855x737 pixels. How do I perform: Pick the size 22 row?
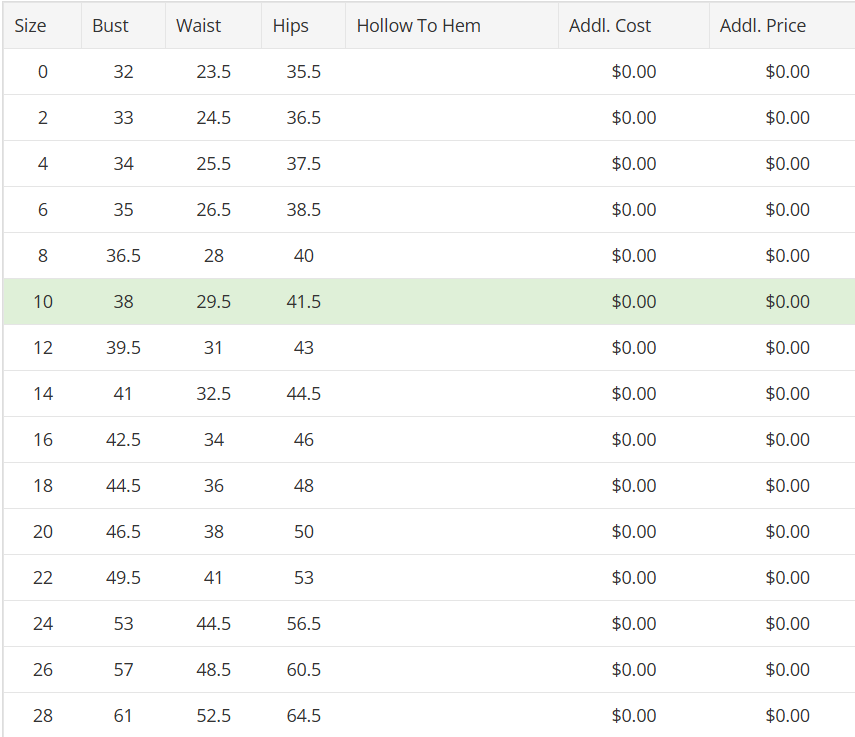(429, 577)
